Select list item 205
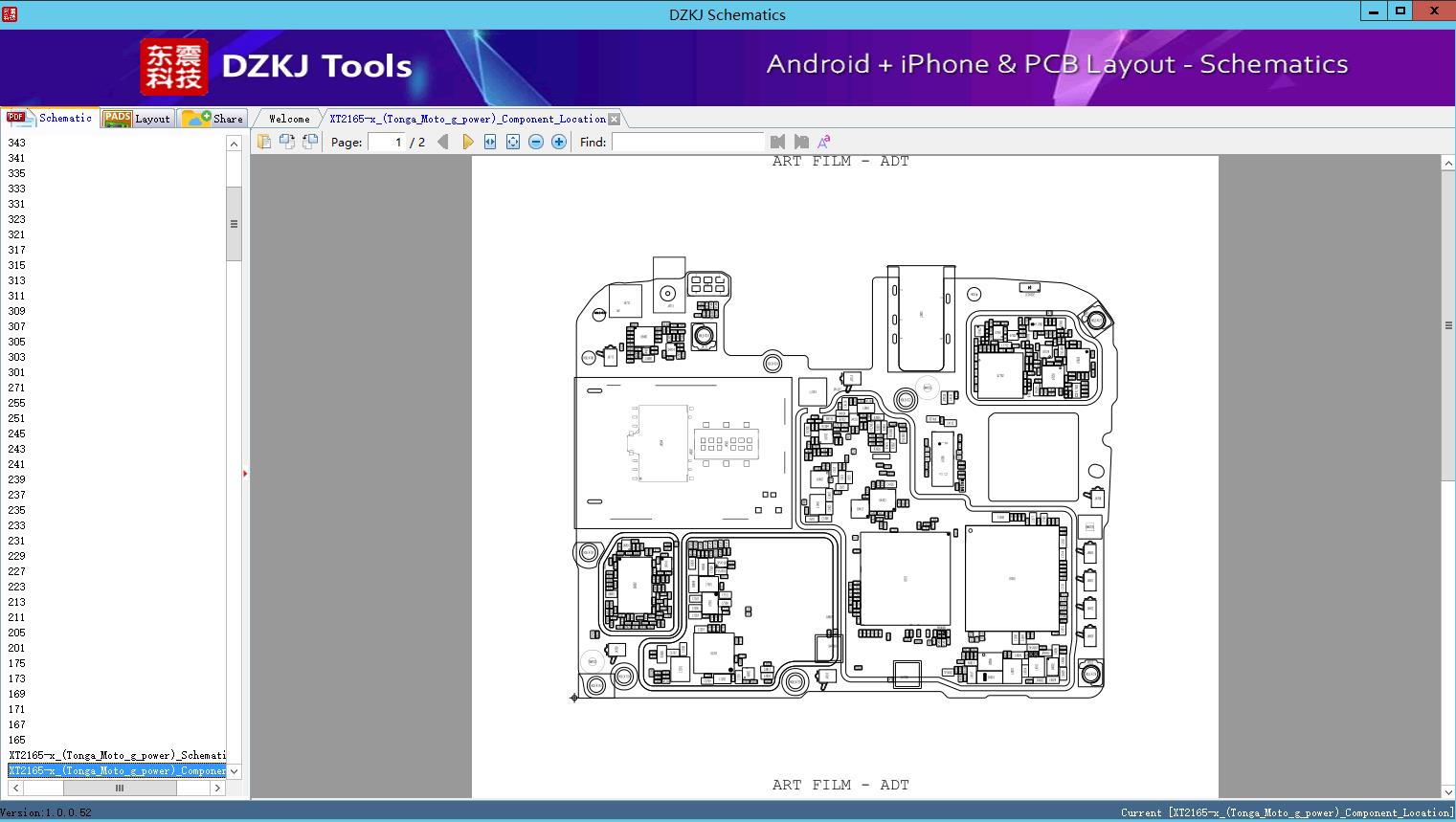 pyautogui.click(x=16, y=633)
